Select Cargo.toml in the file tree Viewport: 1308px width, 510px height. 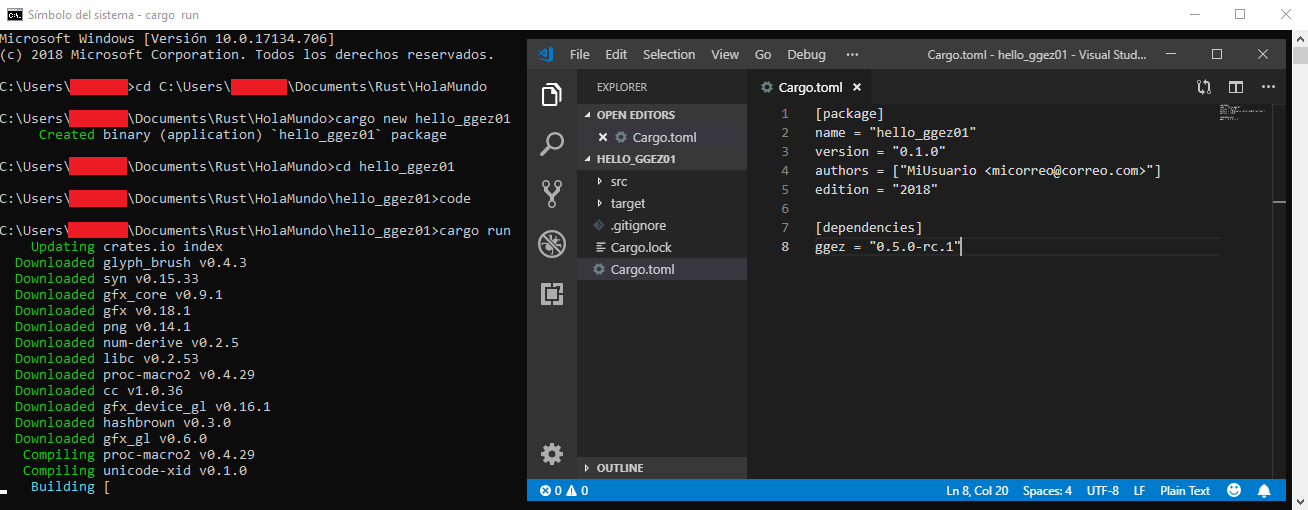click(x=644, y=269)
